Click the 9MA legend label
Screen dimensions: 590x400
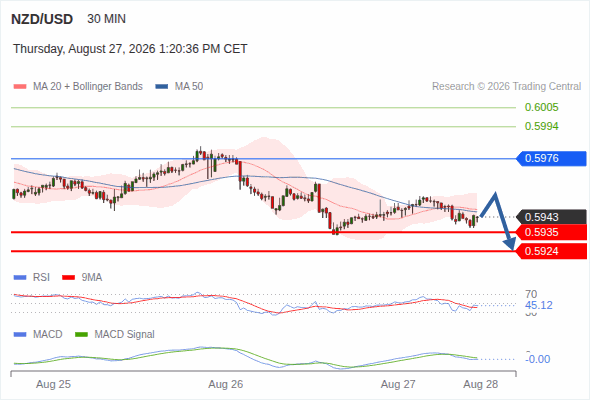(x=92, y=277)
